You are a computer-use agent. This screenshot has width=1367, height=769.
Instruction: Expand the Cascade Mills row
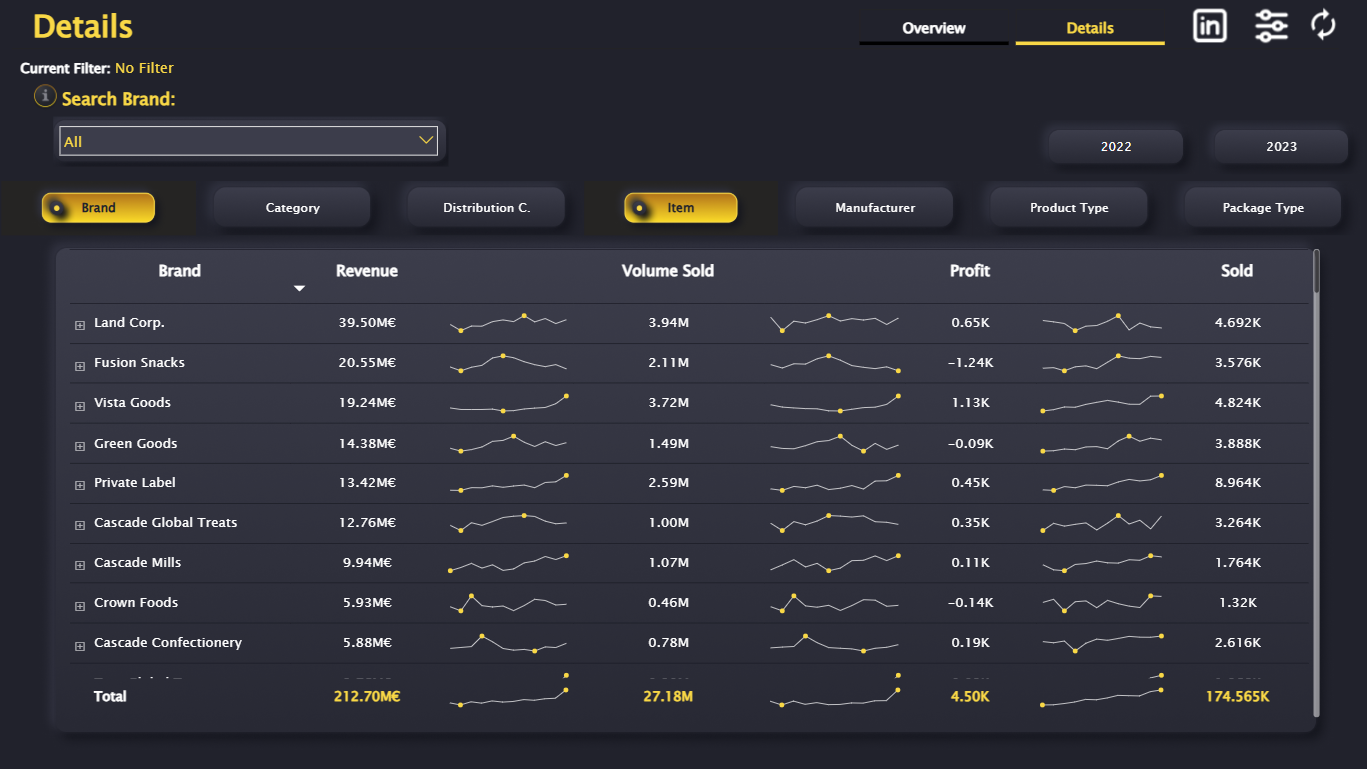pyautogui.click(x=80, y=566)
